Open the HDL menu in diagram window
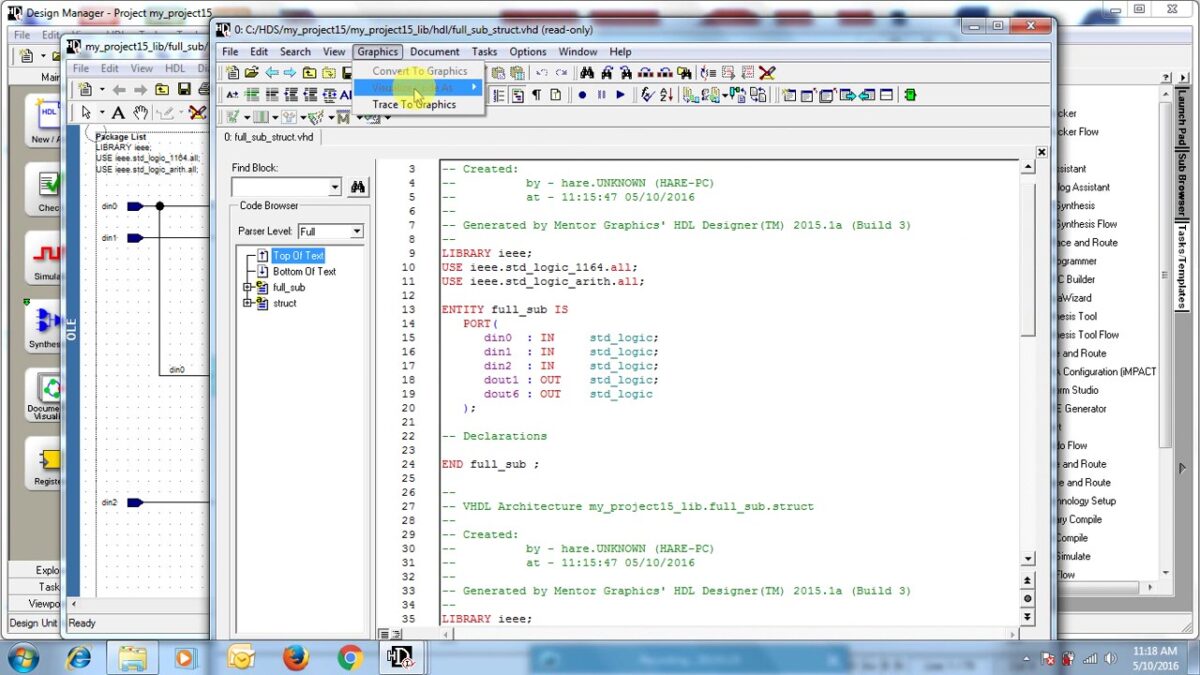 (x=175, y=68)
